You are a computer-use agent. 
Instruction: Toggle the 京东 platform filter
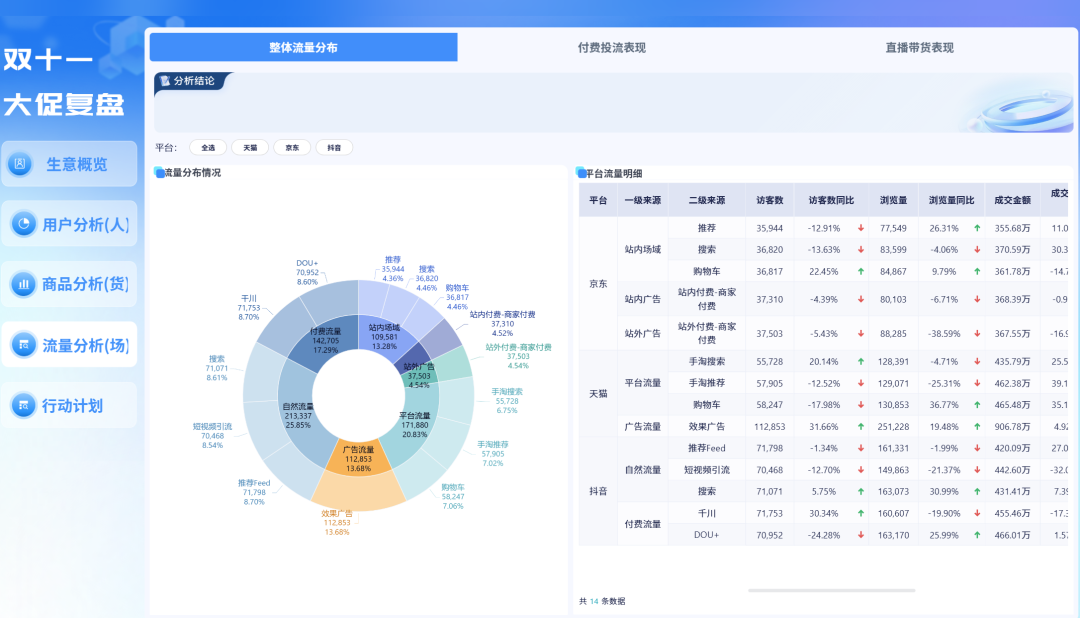click(292, 147)
